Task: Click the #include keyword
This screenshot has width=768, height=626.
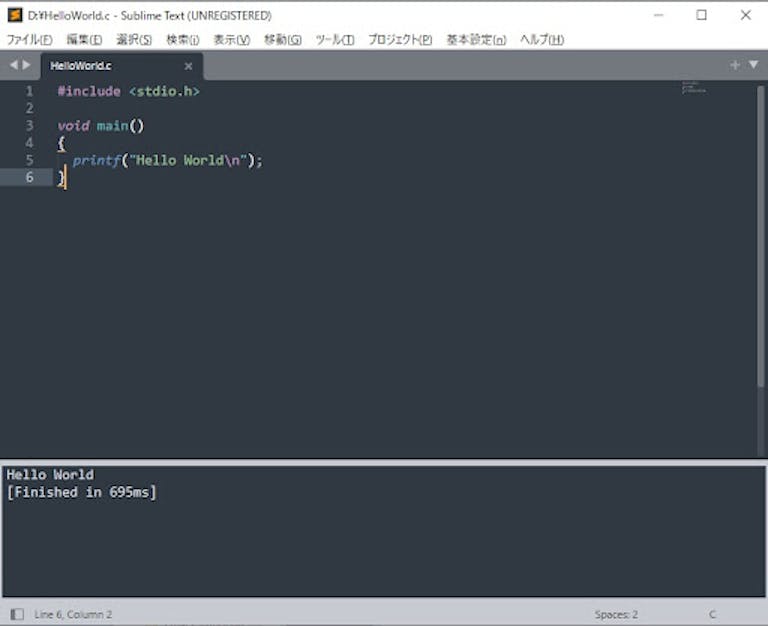Action: (x=89, y=91)
